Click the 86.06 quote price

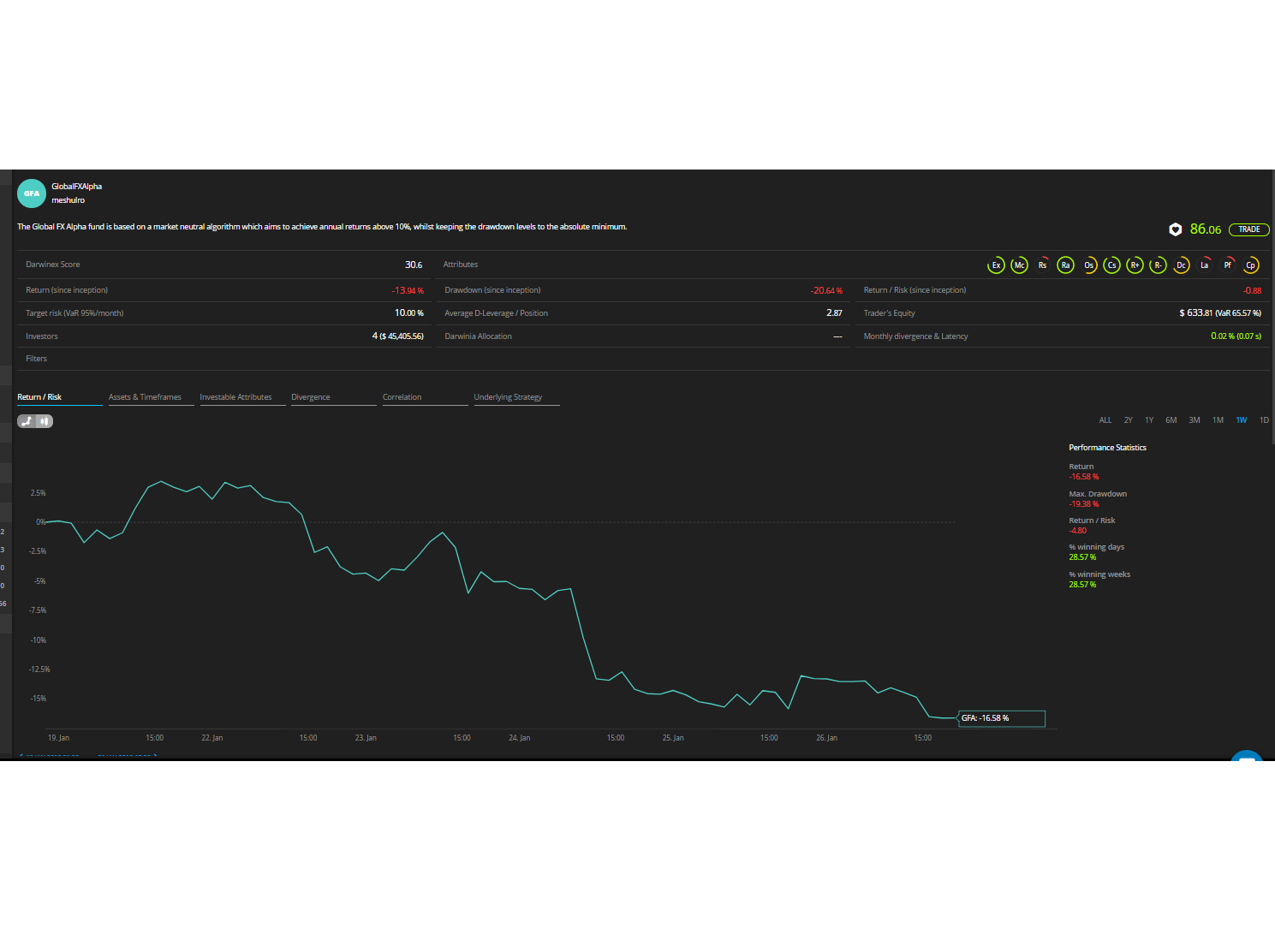tap(1205, 229)
